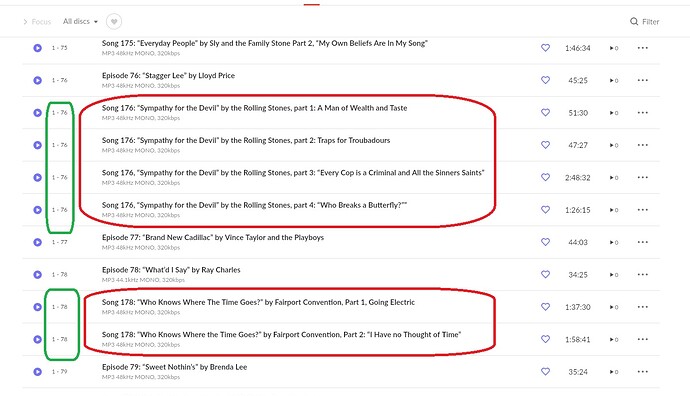Open three-dot menu for Fairport Part 2
The image size is (690, 396).
tap(642, 339)
